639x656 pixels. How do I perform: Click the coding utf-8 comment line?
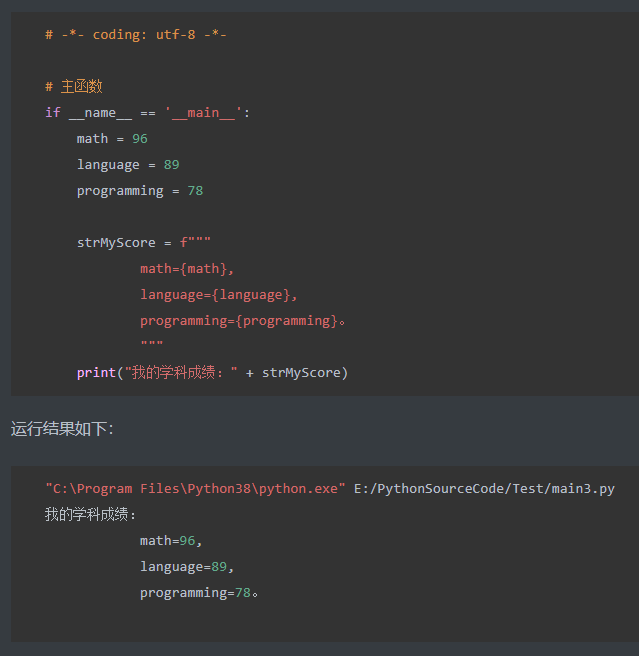tap(136, 34)
